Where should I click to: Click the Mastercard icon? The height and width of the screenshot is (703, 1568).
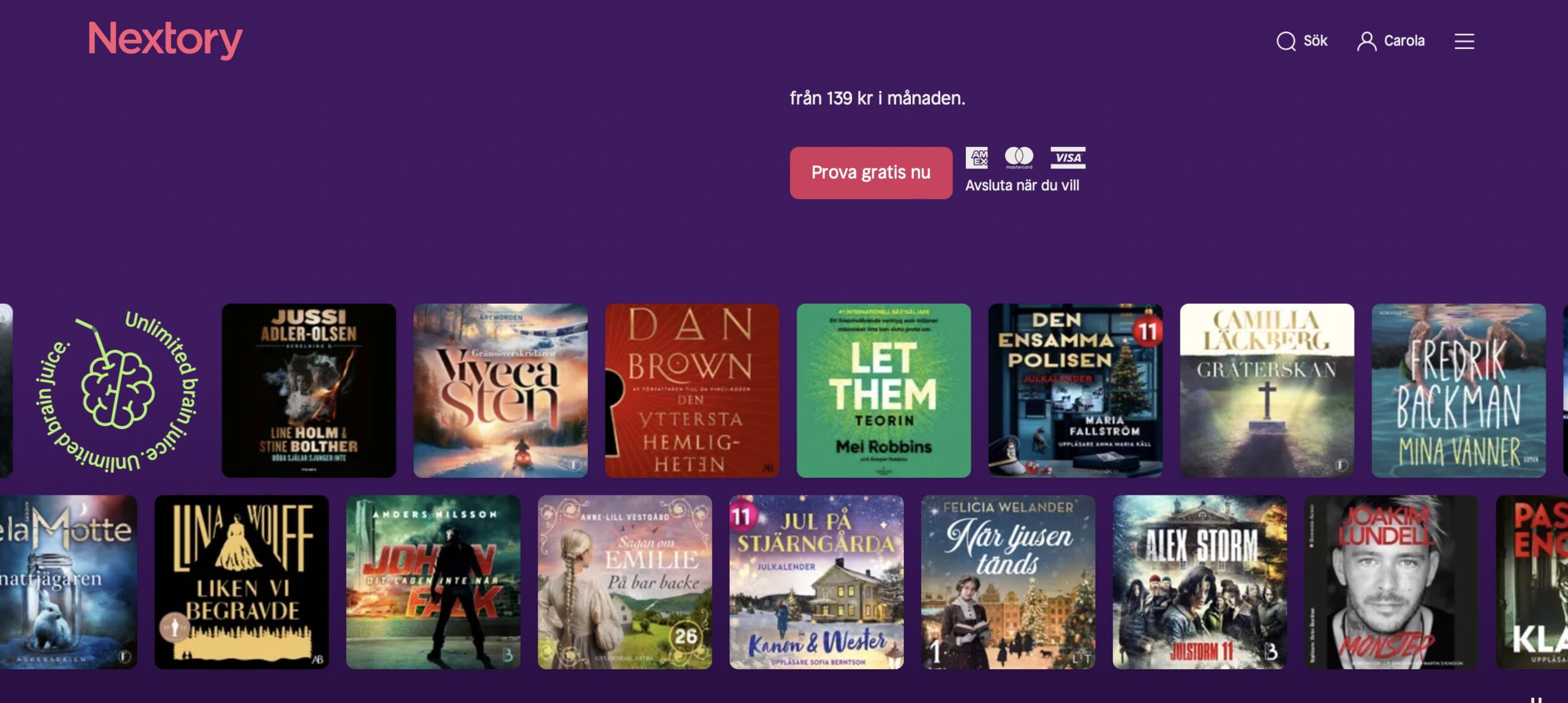(x=1019, y=157)
